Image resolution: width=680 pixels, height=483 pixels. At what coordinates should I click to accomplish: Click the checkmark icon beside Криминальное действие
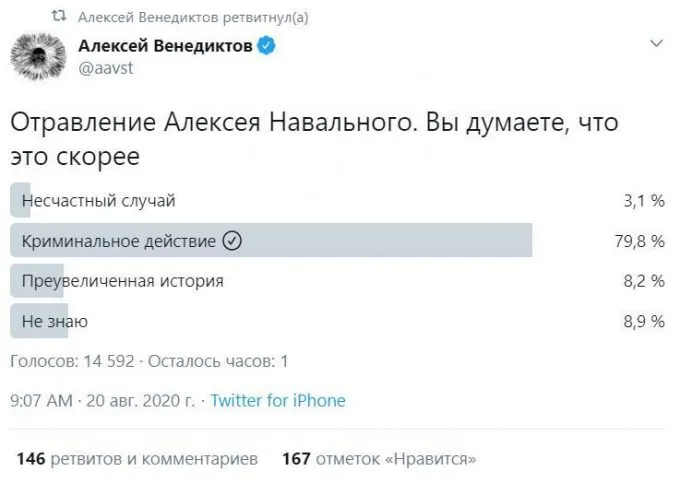pos(232,241)
